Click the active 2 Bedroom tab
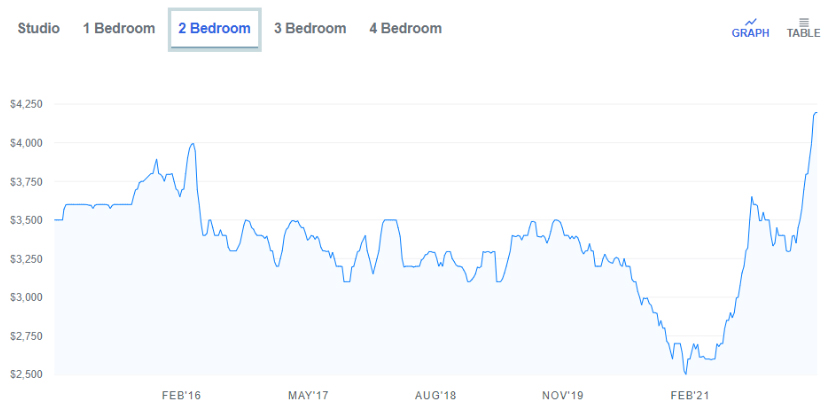Viewport: 830px width, 413px height. click(214, 28)
